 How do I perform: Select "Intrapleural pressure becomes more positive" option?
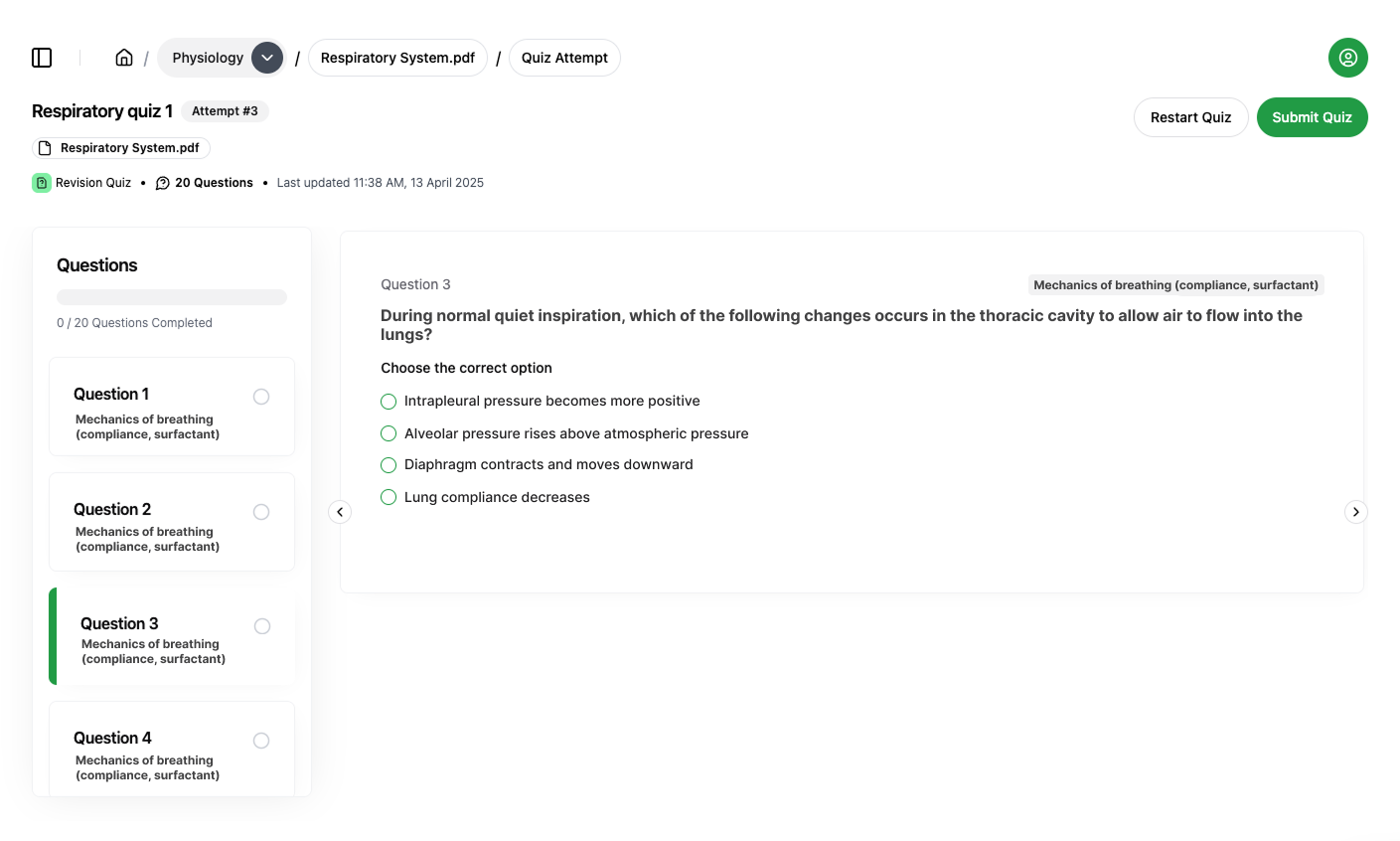389,402
